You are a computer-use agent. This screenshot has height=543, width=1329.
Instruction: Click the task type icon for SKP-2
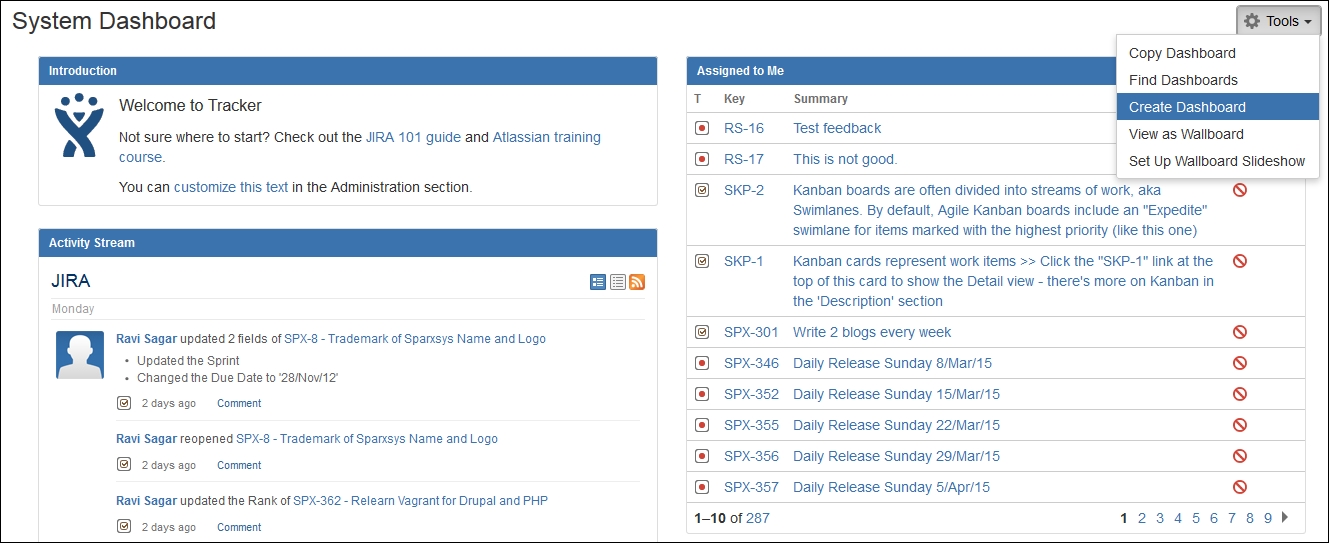click(x=702, y=190)
